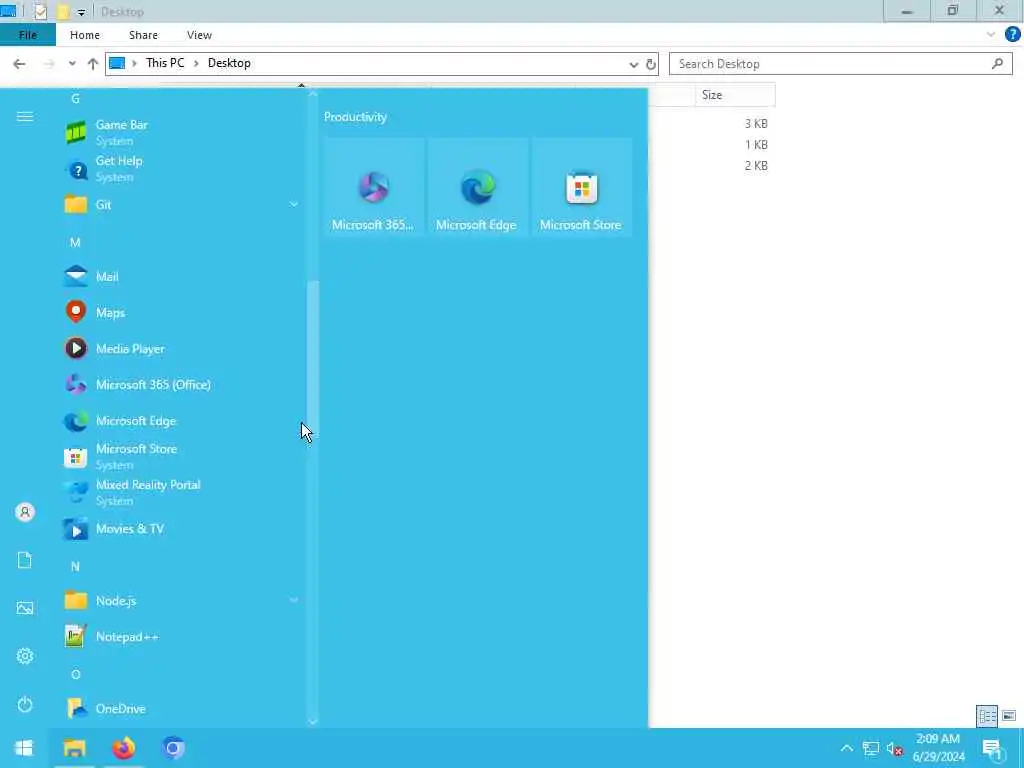1024x768 pixels.
Task: Open the View ribbon tab
Action: [x=199, y=35]
